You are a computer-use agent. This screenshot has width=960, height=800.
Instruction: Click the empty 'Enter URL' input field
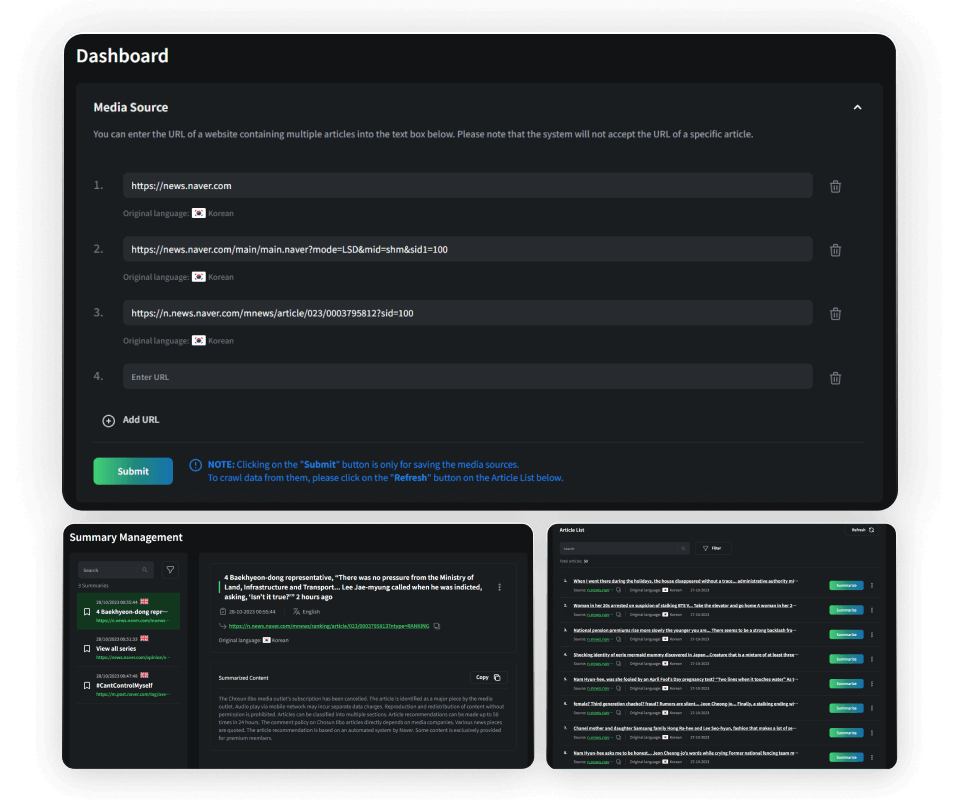(x=467, y=377)
